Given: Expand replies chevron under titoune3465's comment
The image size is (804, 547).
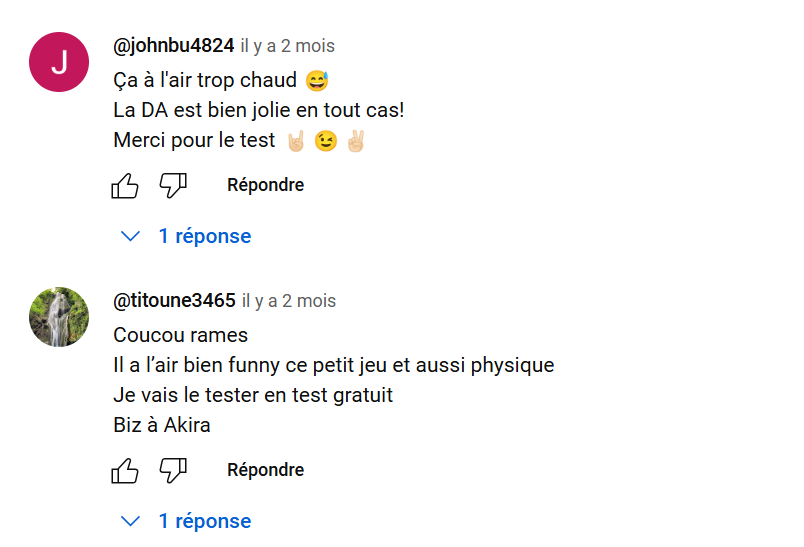Looking at the screenshot, I should pyautogui.click(x=130, y=521).
